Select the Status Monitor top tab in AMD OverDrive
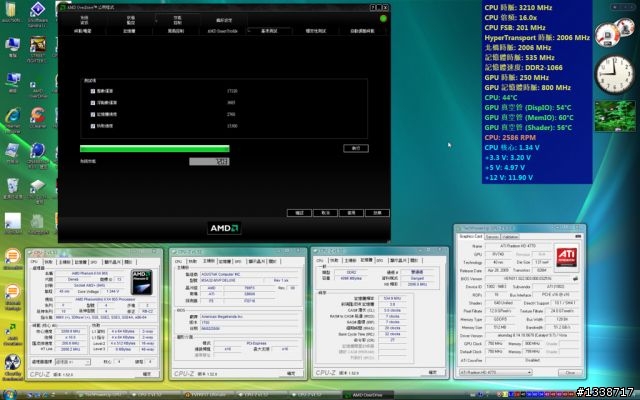Viewport: 640px width, 400px height. coord(131,20)
